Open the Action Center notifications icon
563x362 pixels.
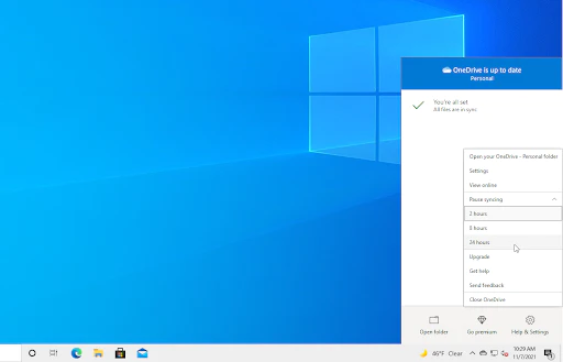[549, 354]
